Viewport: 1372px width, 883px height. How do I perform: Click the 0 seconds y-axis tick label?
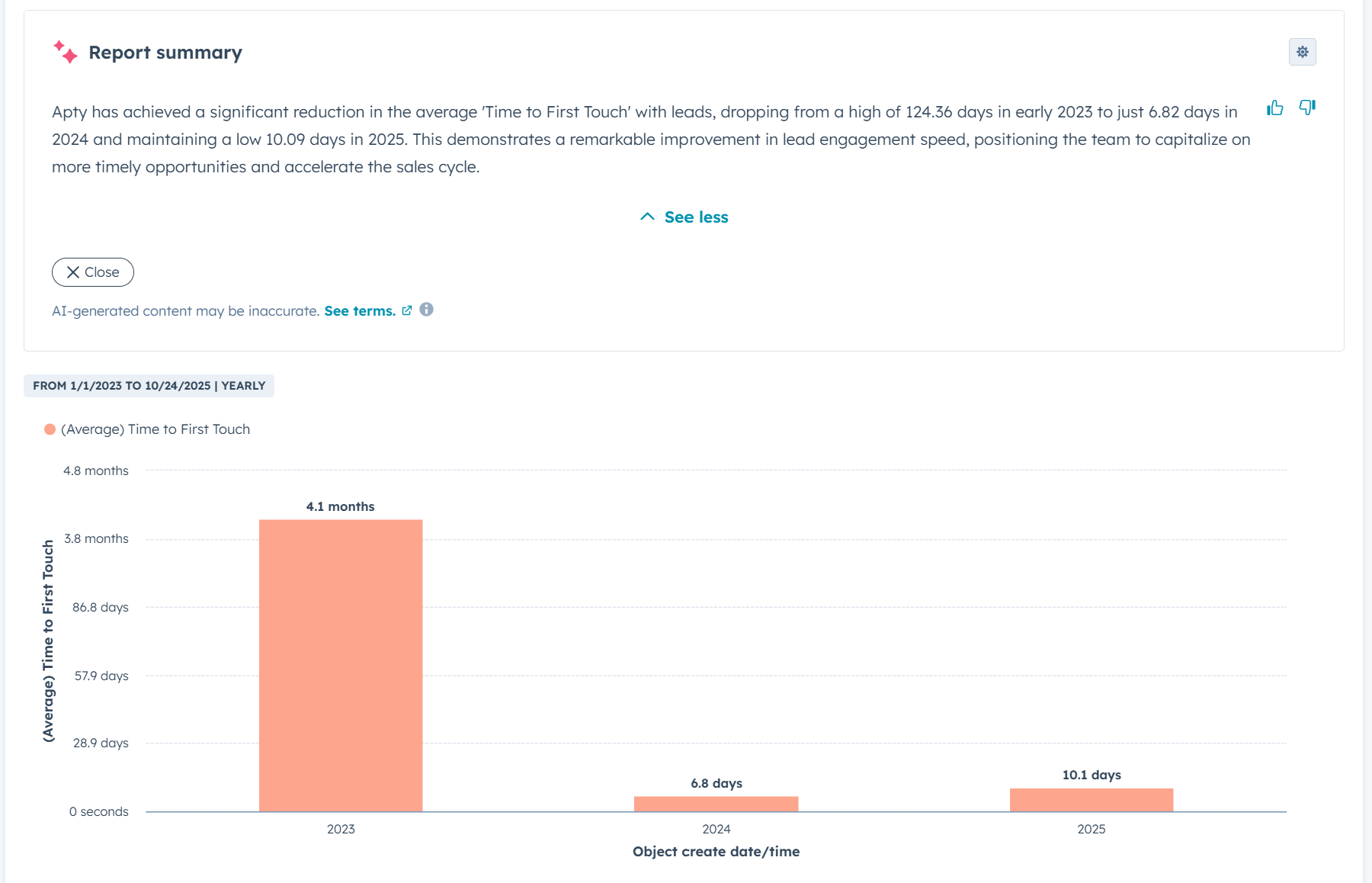click(x=99, y=811)
